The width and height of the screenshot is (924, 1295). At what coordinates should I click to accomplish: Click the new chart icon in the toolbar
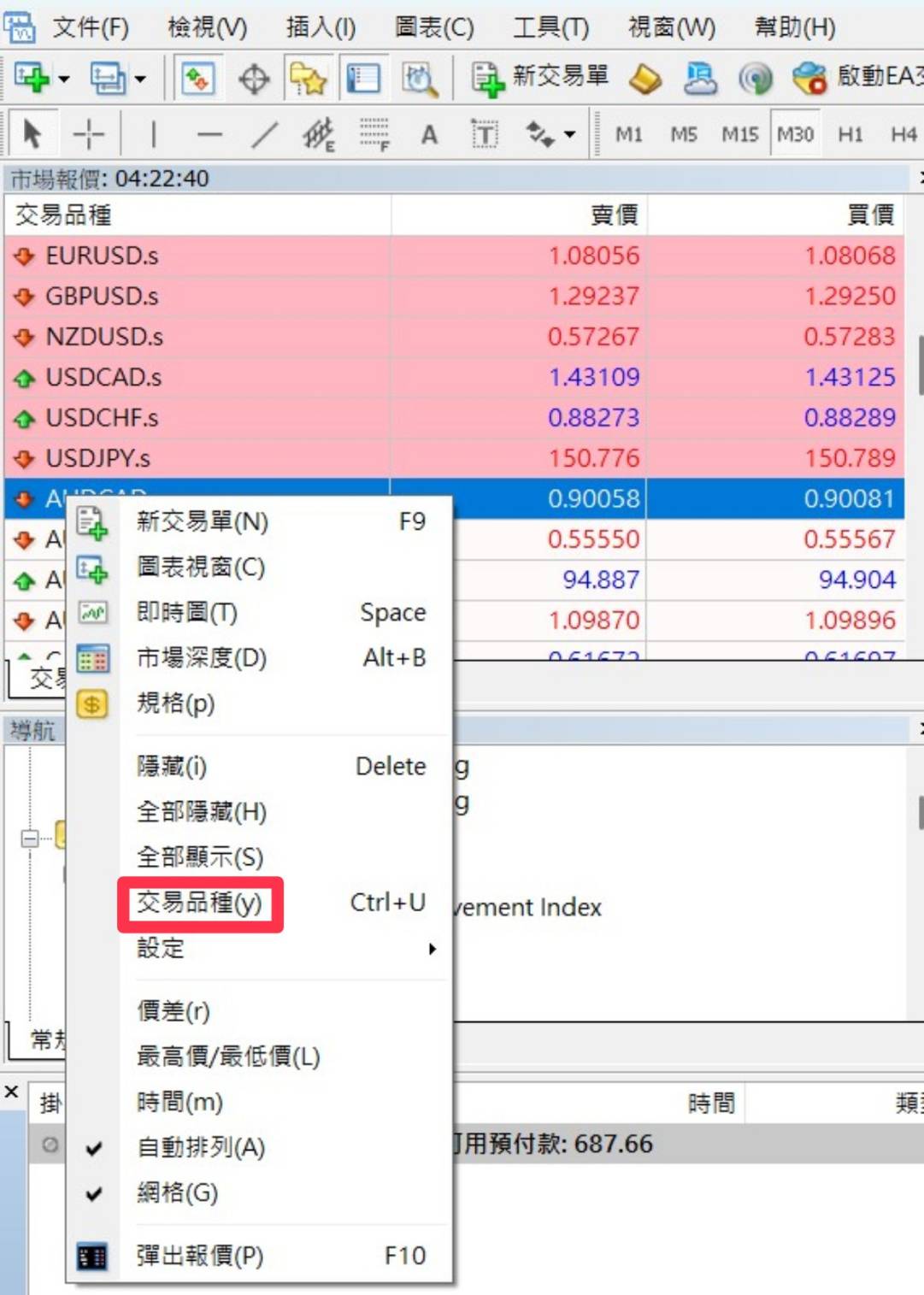pos(32,79)
